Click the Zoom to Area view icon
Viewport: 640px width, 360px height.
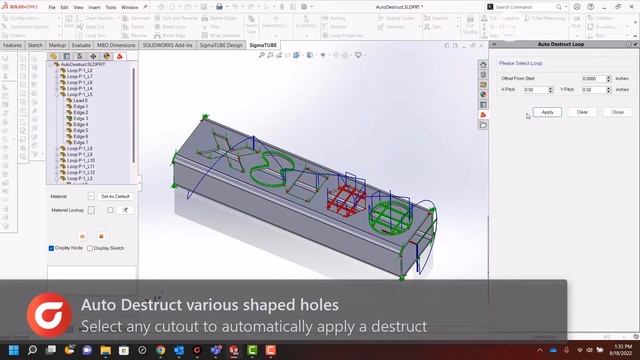[x=270, y=55]
